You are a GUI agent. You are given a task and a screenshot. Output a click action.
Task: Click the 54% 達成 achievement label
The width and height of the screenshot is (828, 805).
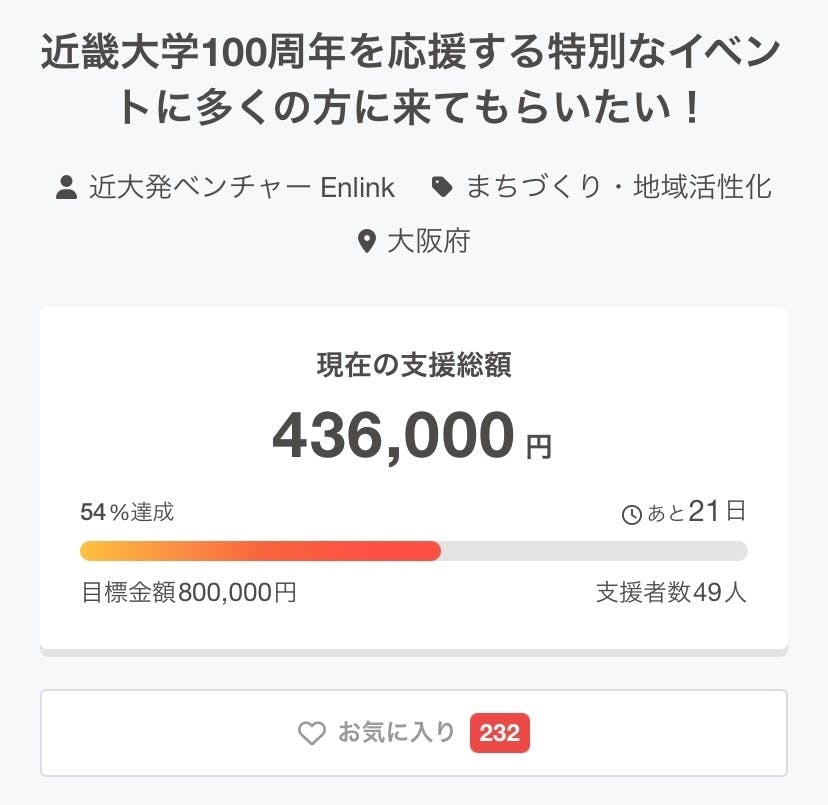pyautogui.click(x=127, y=513)
